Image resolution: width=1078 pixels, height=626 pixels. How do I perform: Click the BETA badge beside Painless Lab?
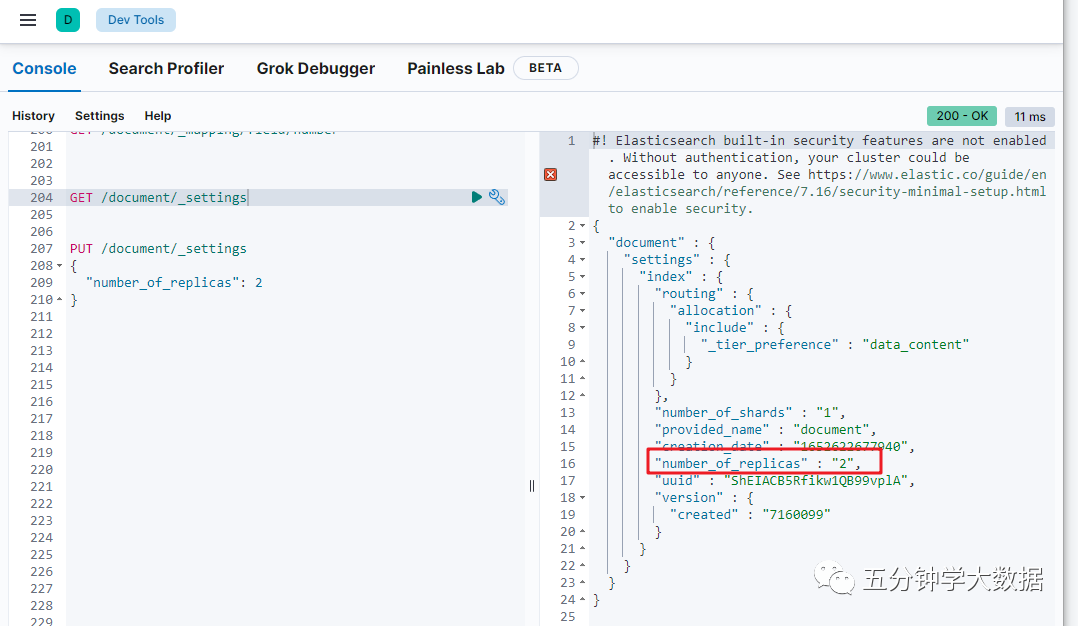[545, 68]
